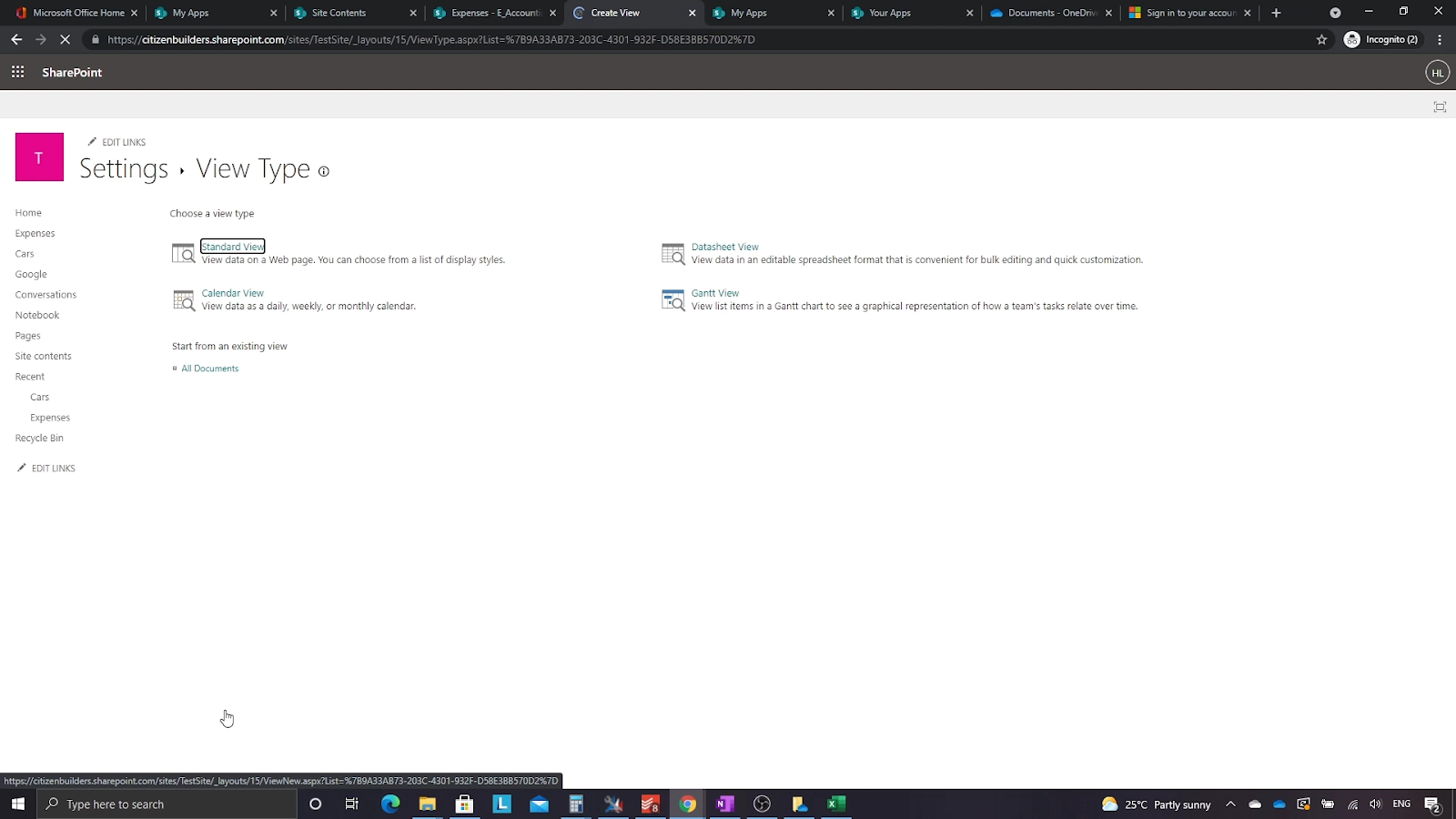
Task: Open the Notebook navigation link
Action: 37,315
